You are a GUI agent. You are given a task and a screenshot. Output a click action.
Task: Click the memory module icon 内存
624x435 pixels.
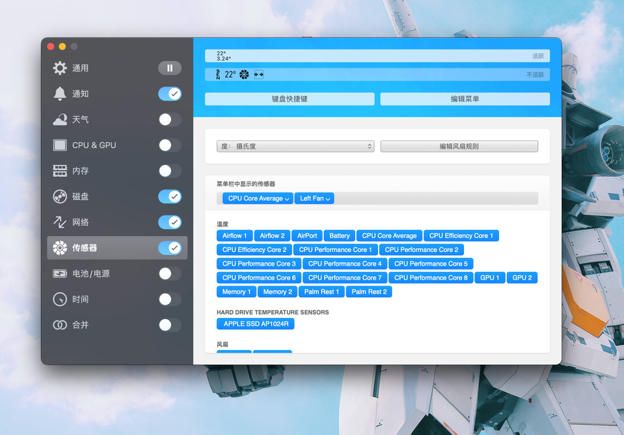(x=60, y=171)
